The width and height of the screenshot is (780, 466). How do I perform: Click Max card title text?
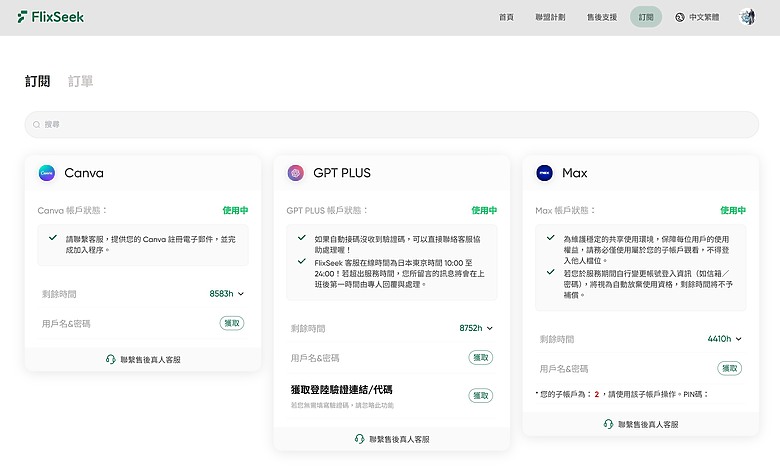575,173
